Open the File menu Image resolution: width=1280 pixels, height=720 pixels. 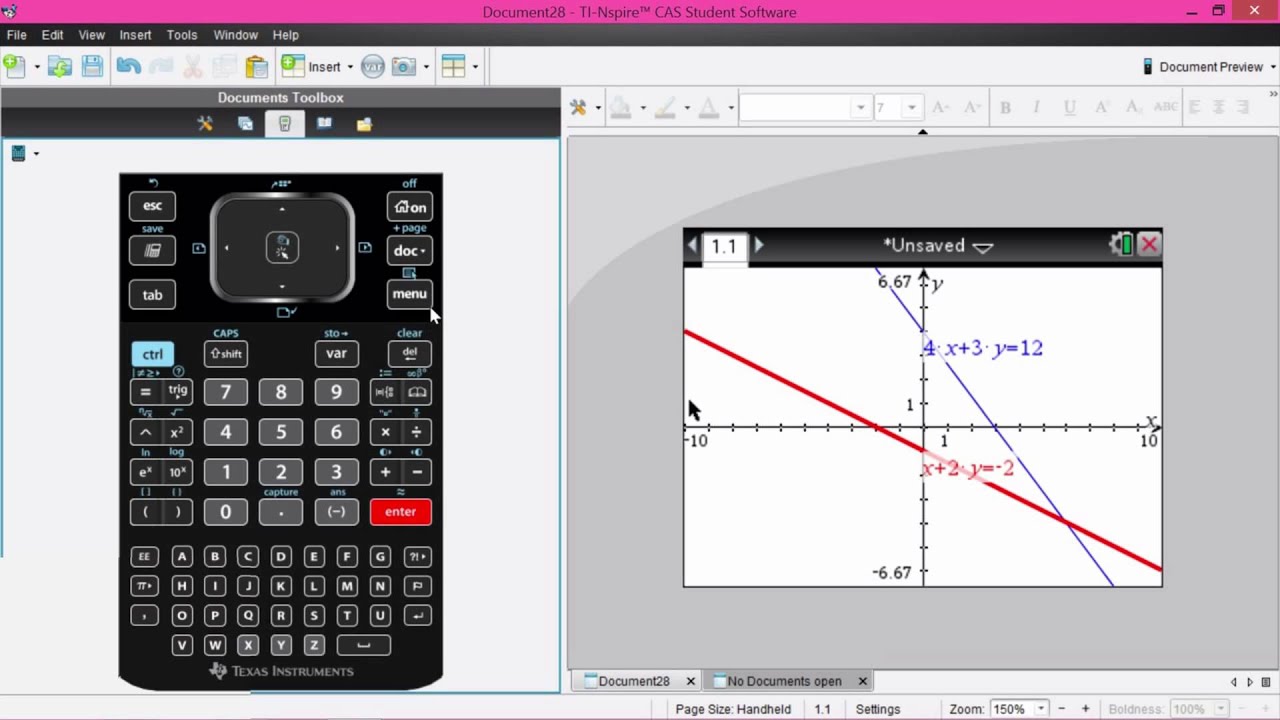[x=16, y=35]
